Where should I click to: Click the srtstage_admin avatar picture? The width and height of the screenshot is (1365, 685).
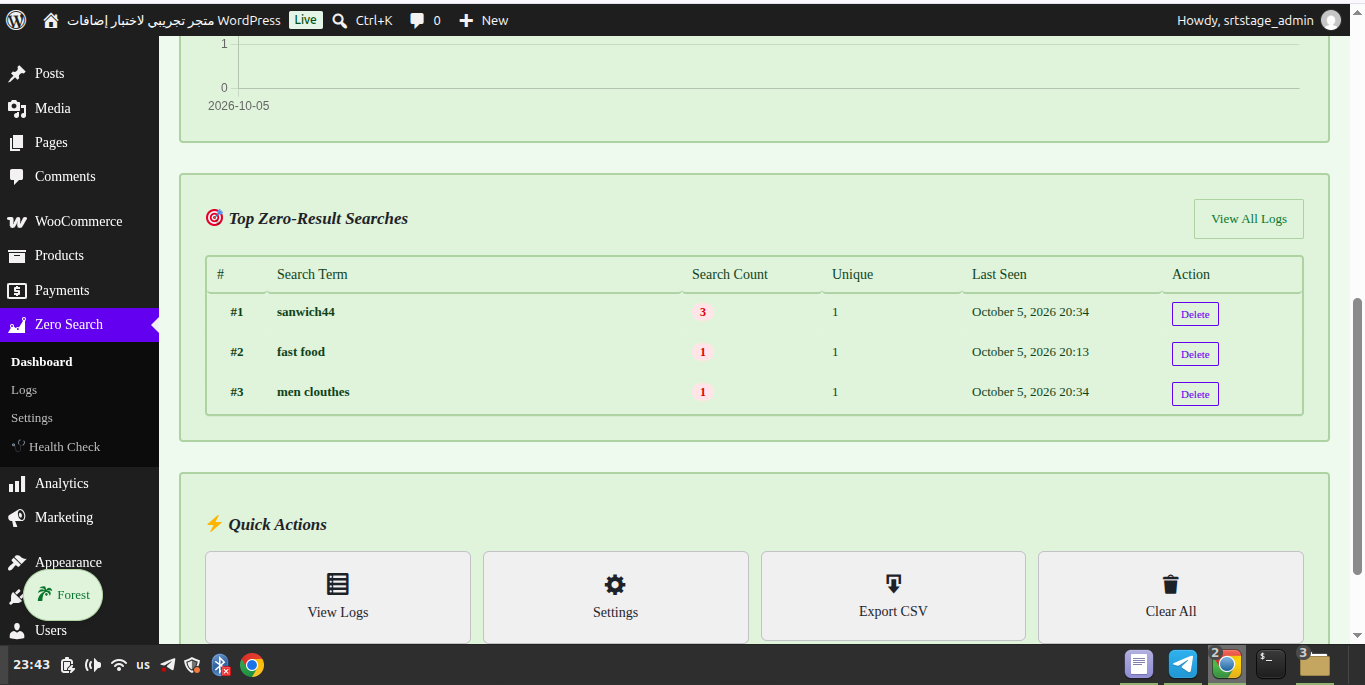tap(1330, 20)
